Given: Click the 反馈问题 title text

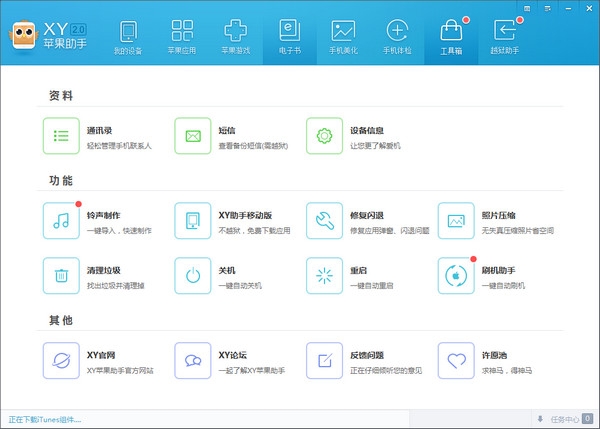Looking at the screenshot, I should 367,355.
